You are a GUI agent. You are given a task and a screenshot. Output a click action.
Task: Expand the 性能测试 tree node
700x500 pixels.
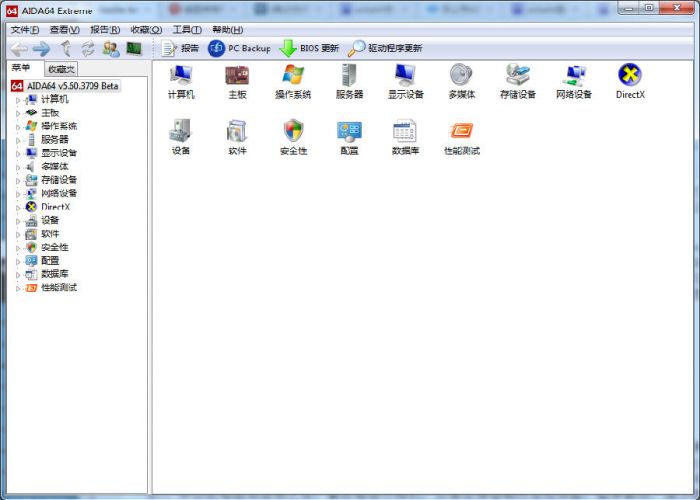click(18, 288)
